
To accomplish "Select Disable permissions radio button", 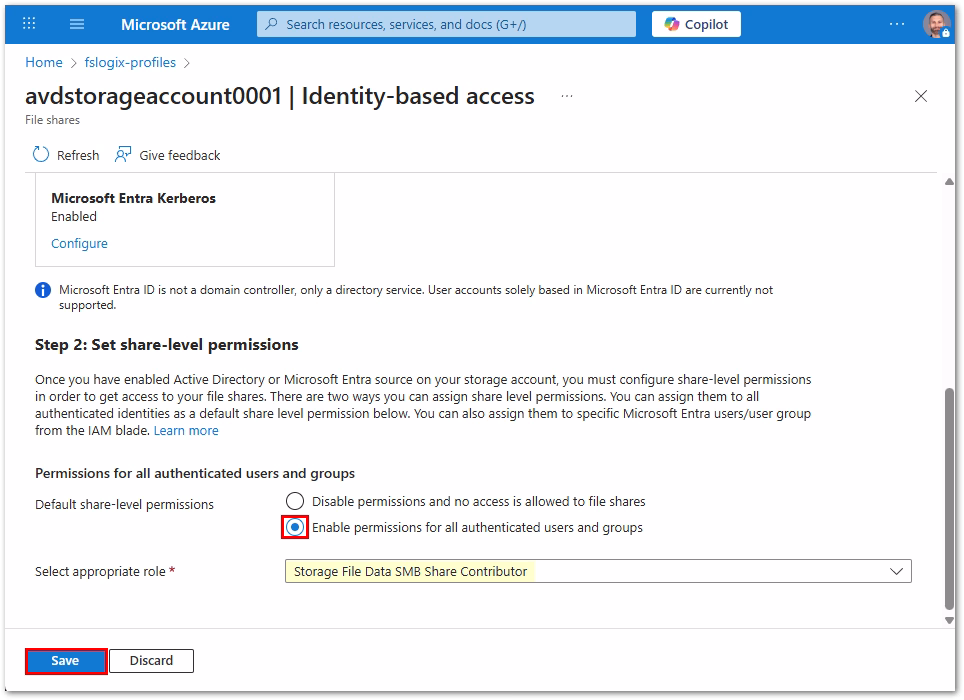I will (295, 501).
